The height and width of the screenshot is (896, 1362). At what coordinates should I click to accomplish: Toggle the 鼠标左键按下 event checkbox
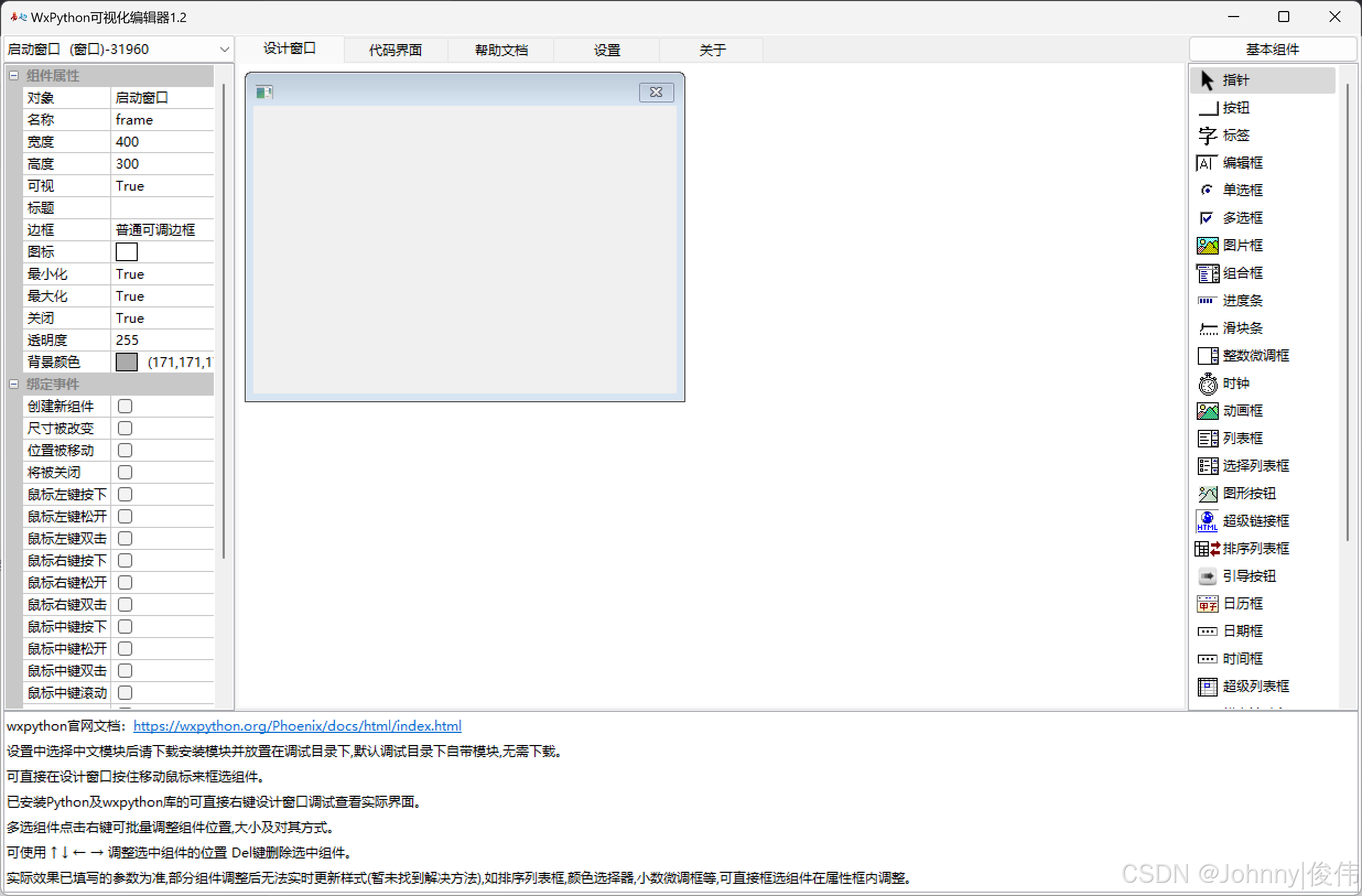click(x=125, y=494)
